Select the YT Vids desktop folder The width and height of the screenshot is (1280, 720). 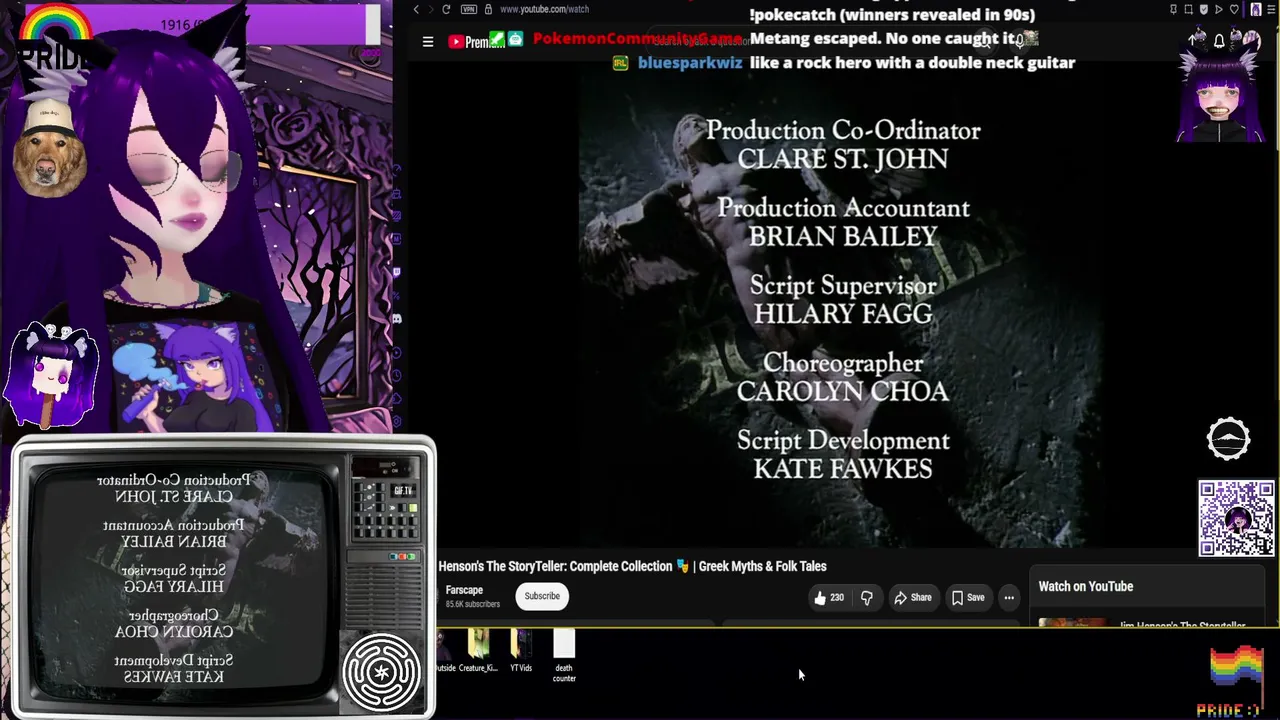coord(521,651)
